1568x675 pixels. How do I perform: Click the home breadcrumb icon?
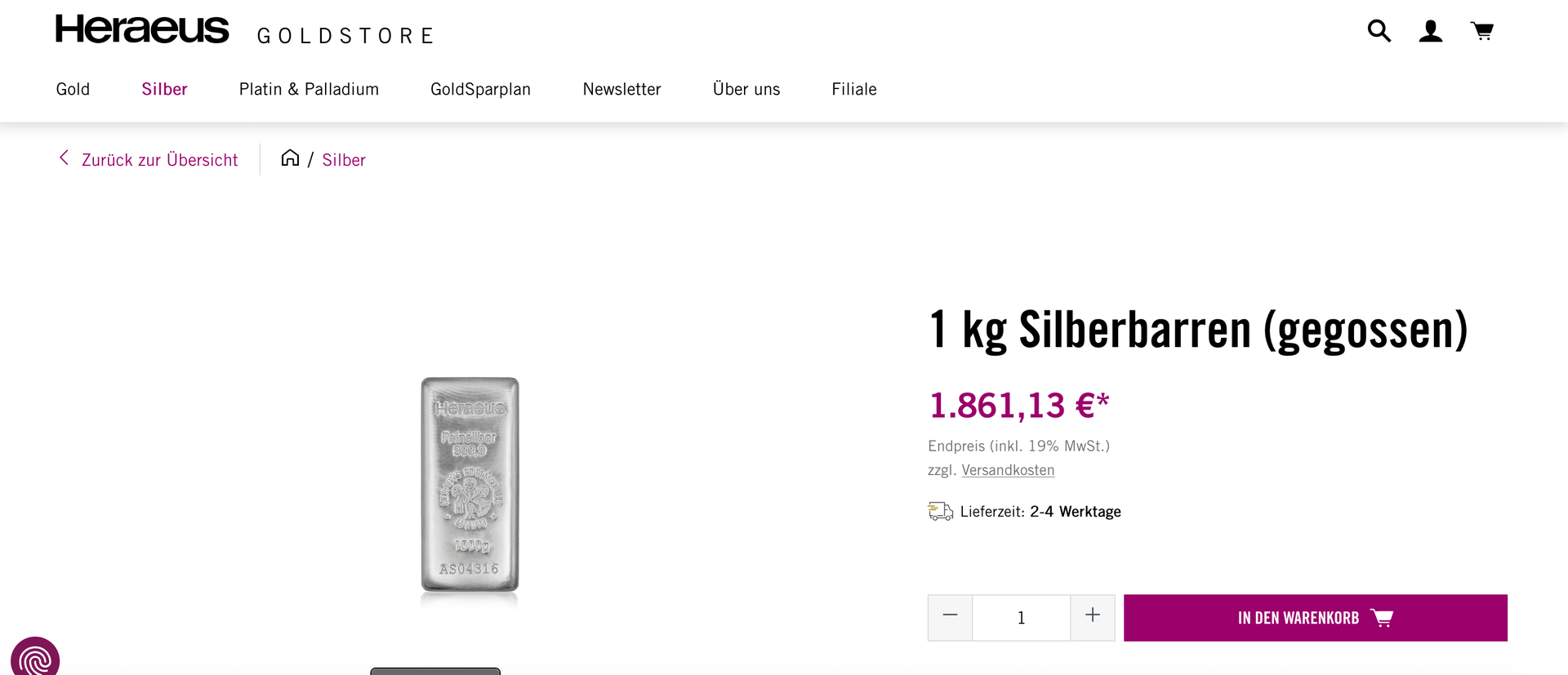tap(290, 158)
